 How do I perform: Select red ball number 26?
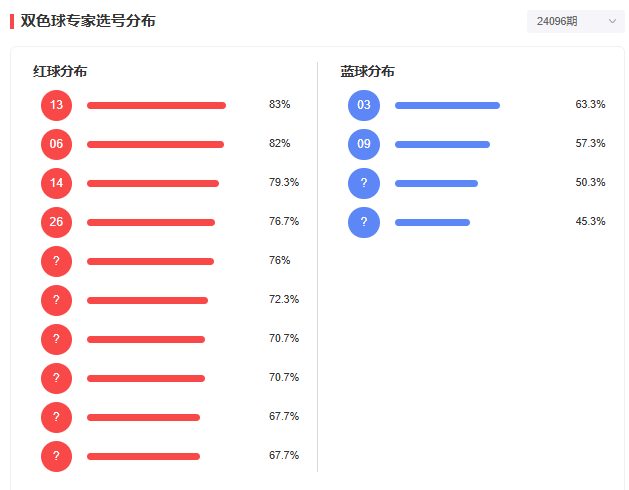(57, 222)
